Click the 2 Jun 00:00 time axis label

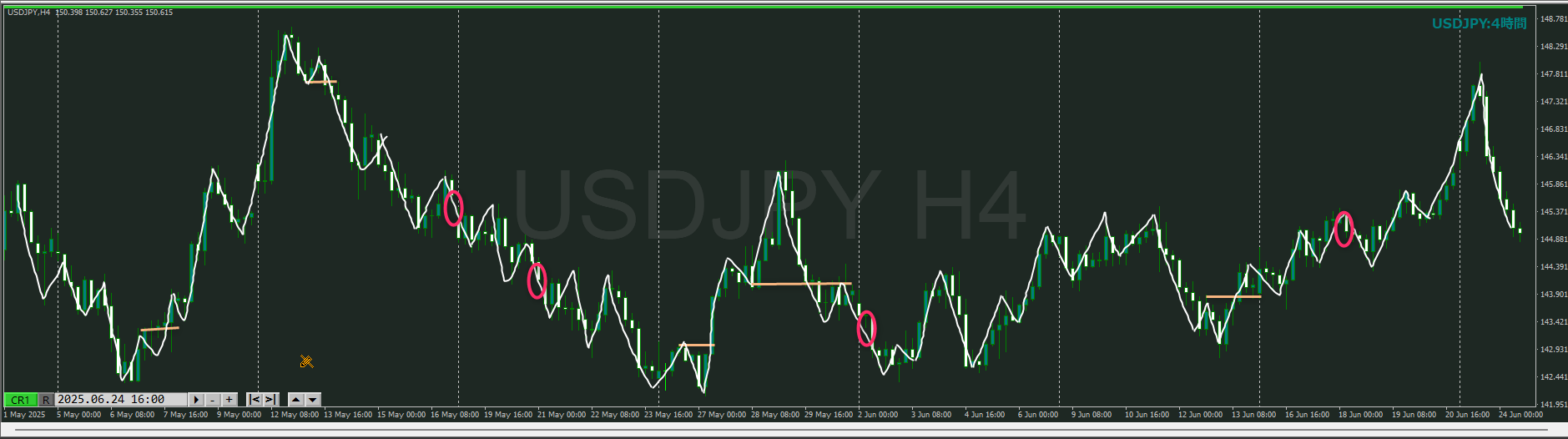878,415
